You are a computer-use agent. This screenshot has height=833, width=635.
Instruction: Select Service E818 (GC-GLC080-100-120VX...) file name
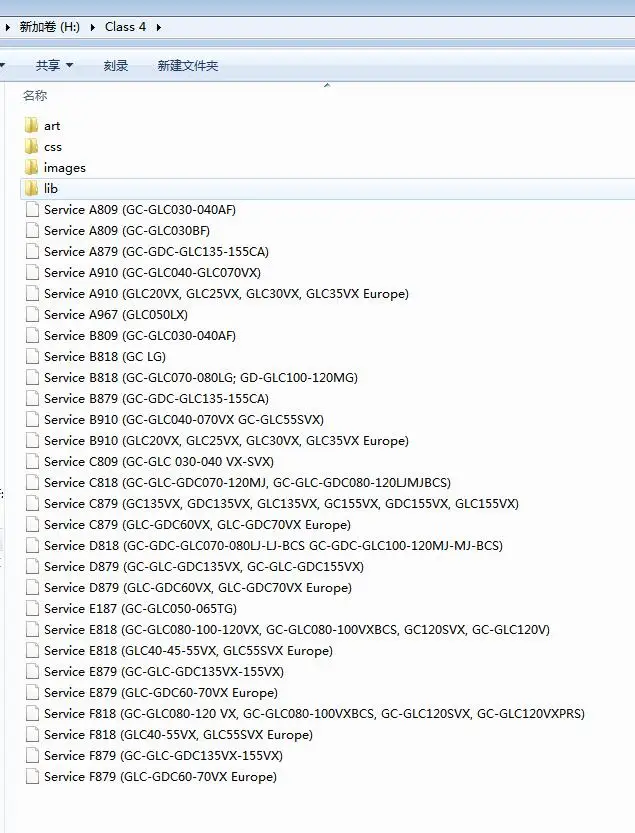[297, 630]
